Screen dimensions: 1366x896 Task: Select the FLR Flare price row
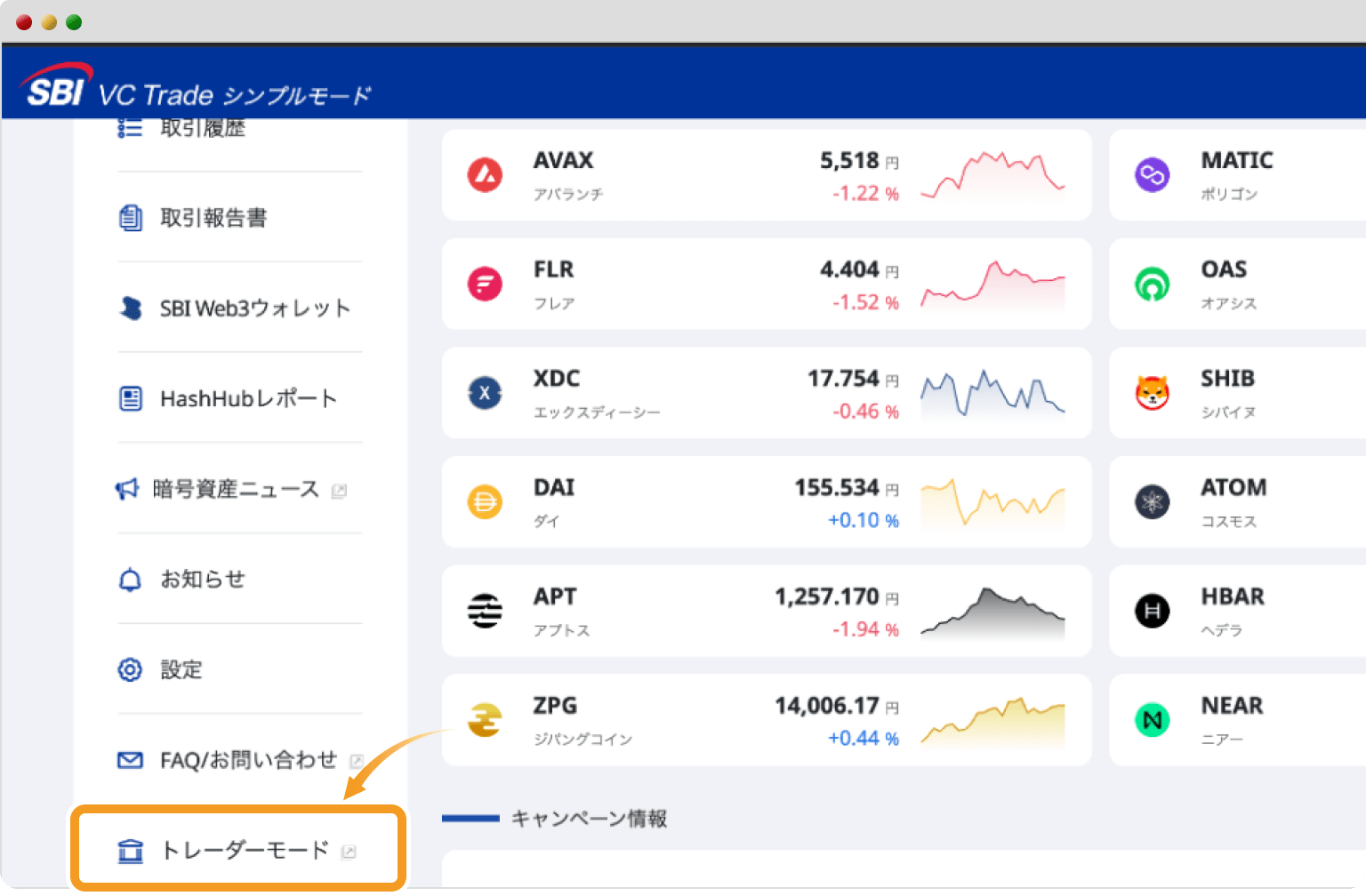(765, 284)
